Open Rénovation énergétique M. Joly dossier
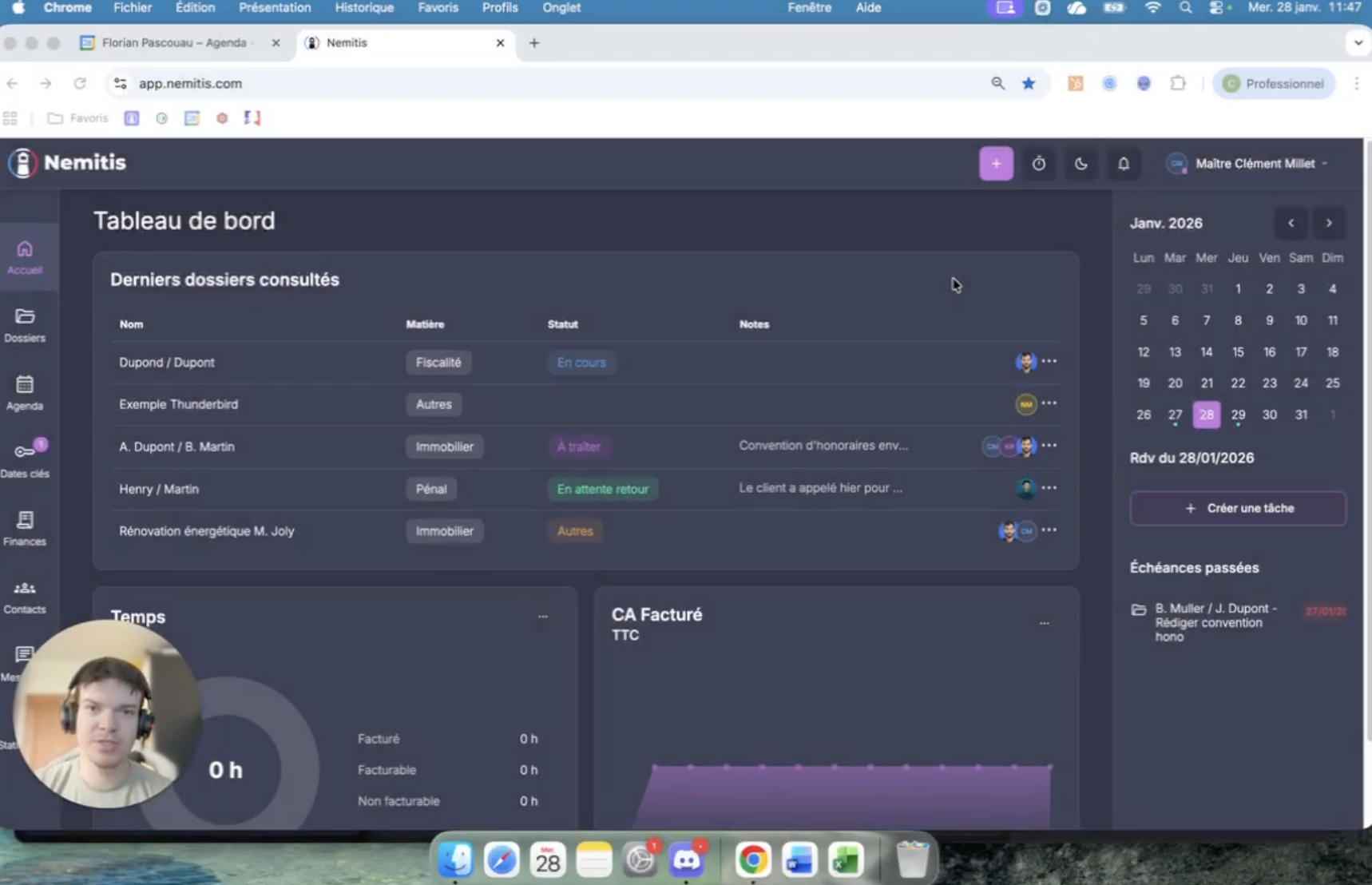This screenshot has width=1372, height=885. click(207, 531)
